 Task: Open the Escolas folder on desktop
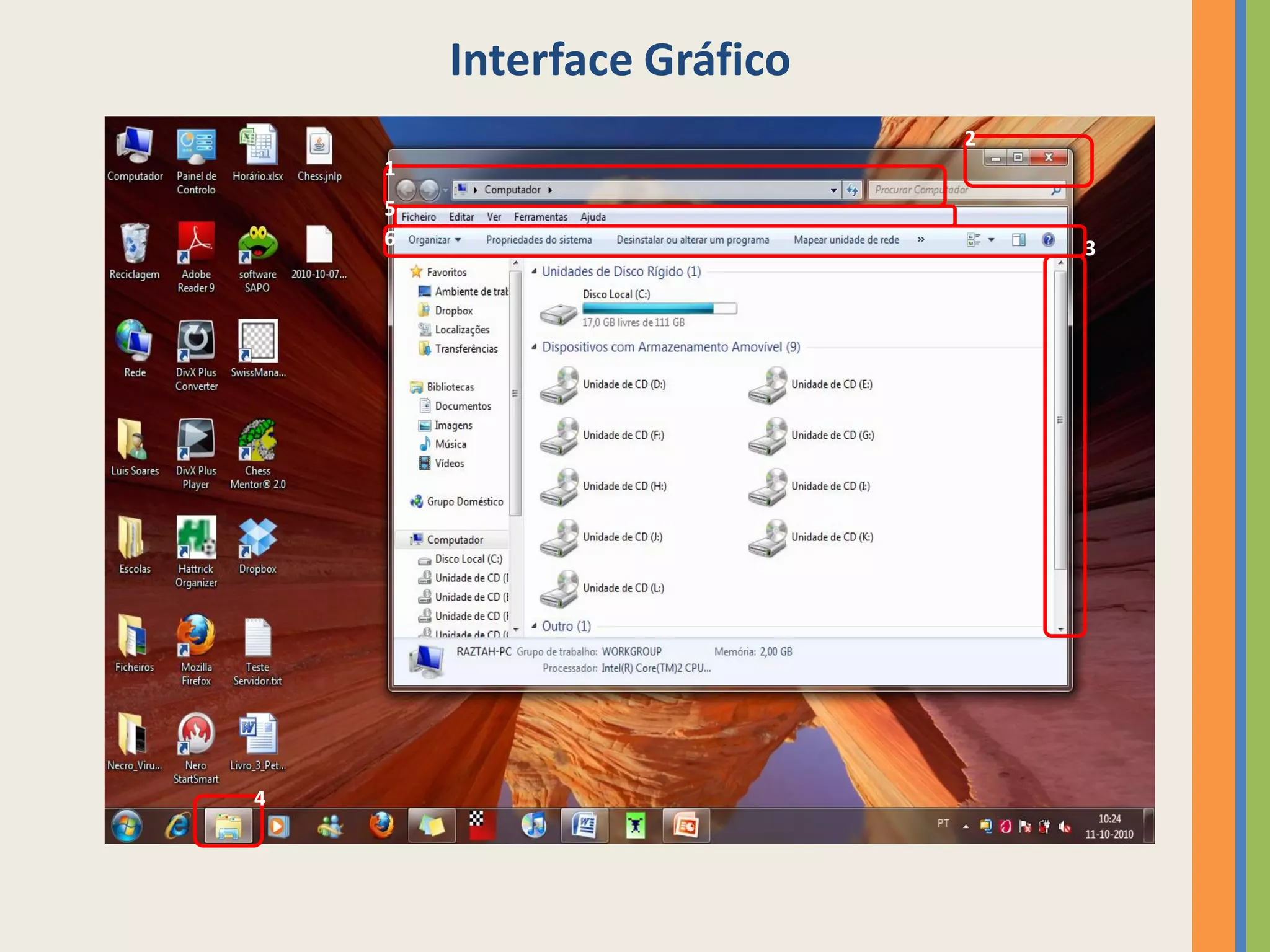coord(135,545)
